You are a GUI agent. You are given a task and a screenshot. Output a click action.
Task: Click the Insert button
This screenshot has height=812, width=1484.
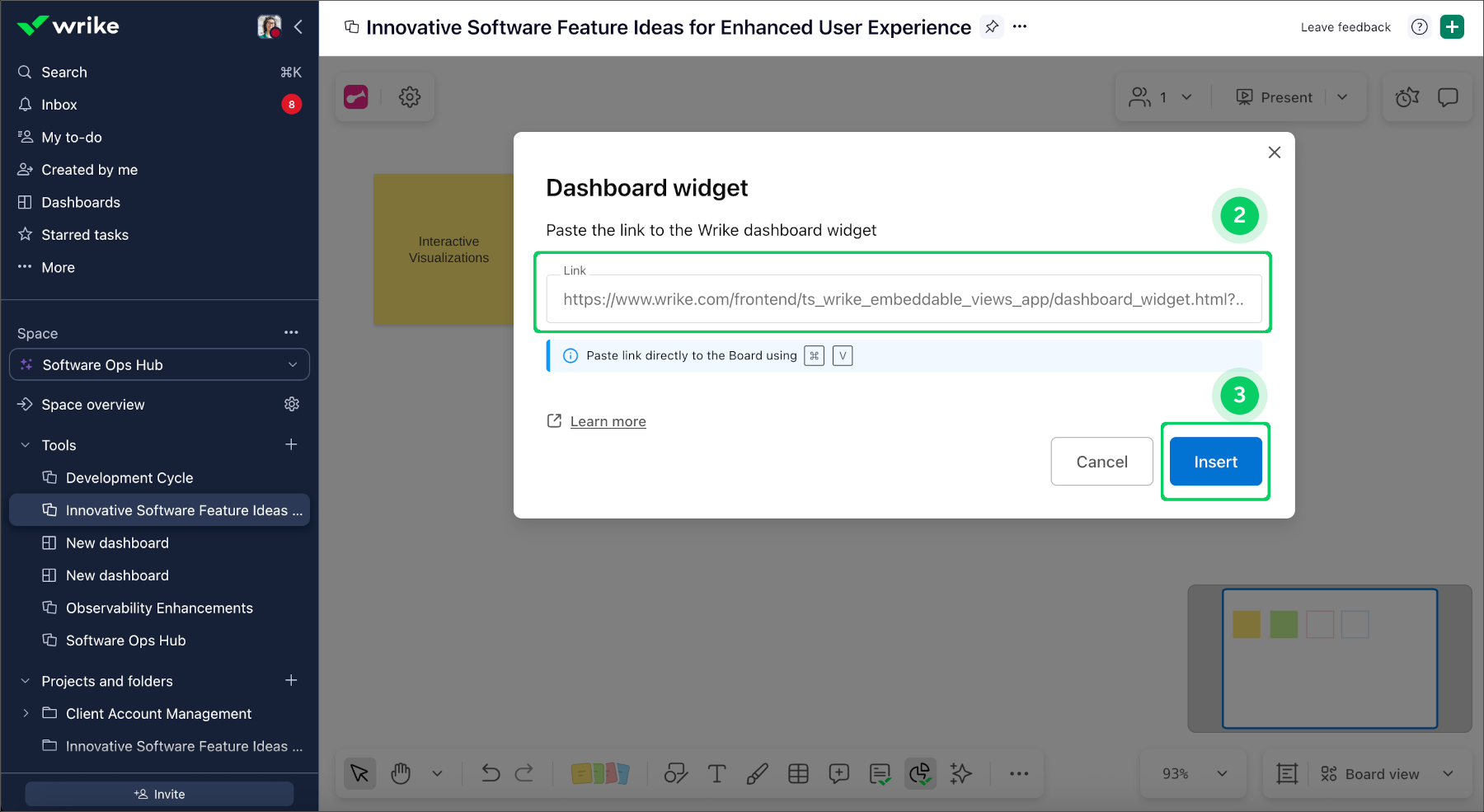(x=1215, y=462)
